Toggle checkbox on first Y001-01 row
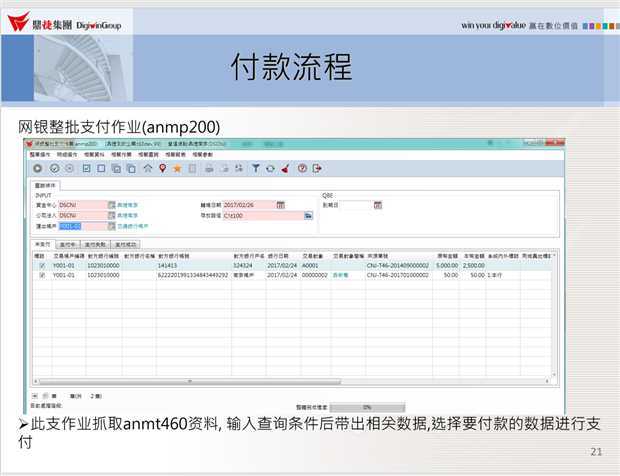The width and height of the screenshot is (620, 476). (41, 266)
